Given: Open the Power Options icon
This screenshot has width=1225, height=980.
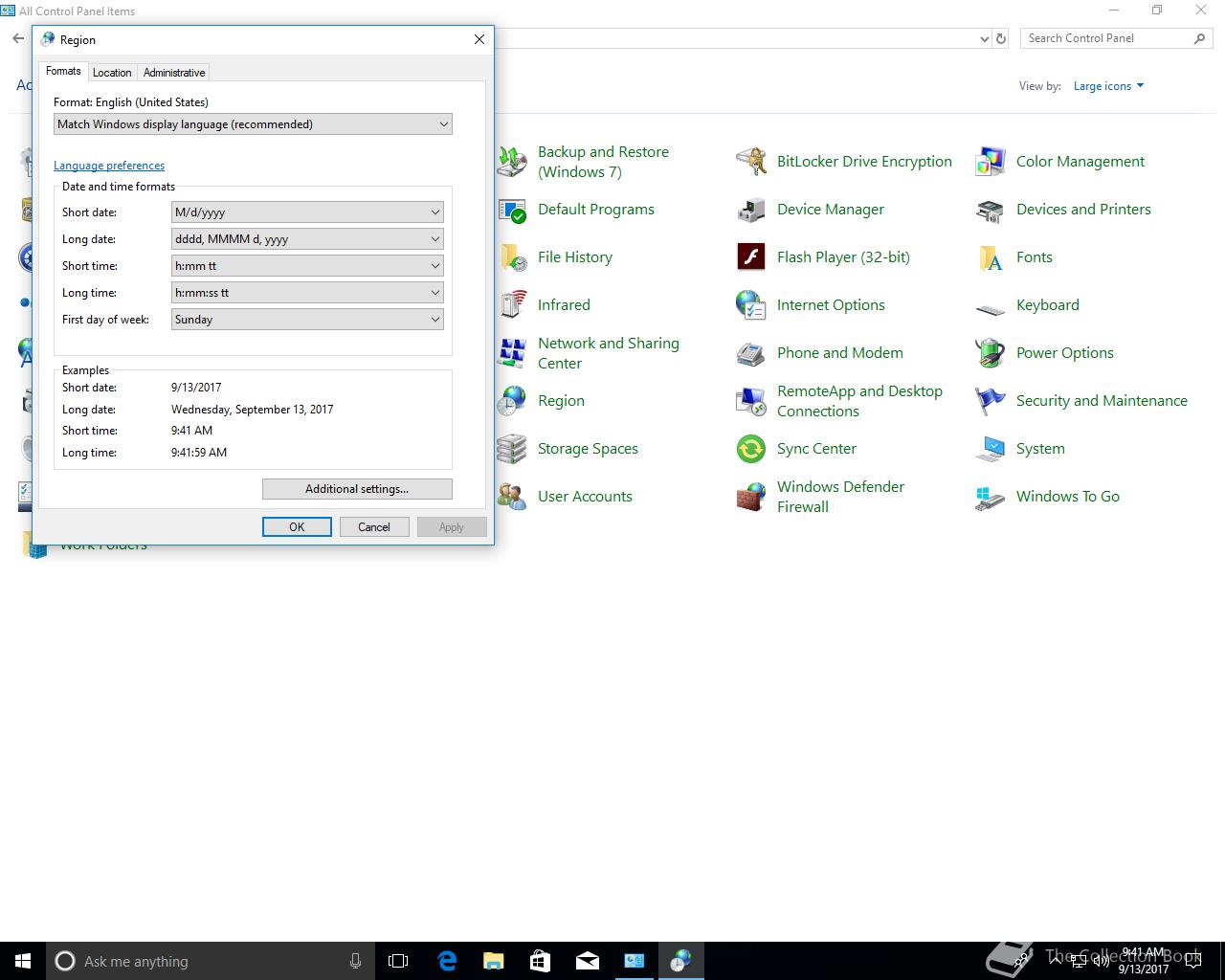Looking at the screenshot, I should coord(991,353).
